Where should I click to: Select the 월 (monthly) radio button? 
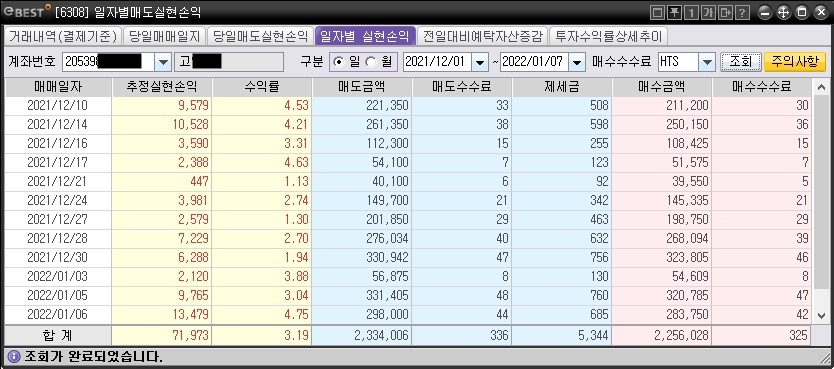371,62
